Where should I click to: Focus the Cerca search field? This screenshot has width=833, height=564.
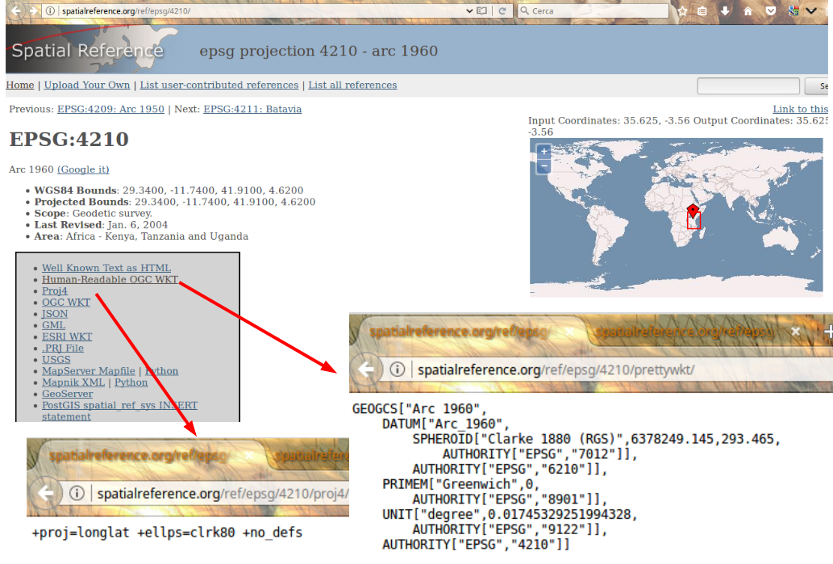[592, 11]
